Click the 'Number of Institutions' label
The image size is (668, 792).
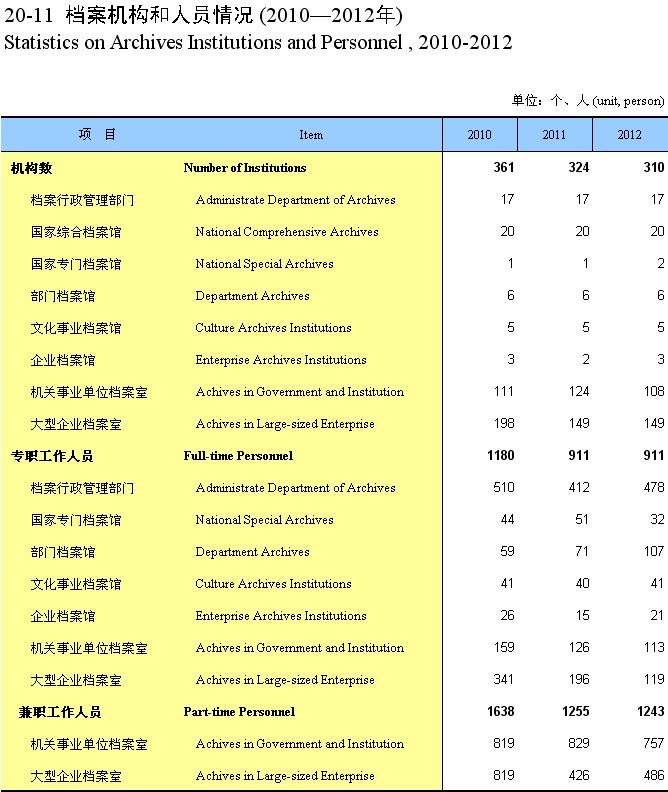[x=245, y=168]
